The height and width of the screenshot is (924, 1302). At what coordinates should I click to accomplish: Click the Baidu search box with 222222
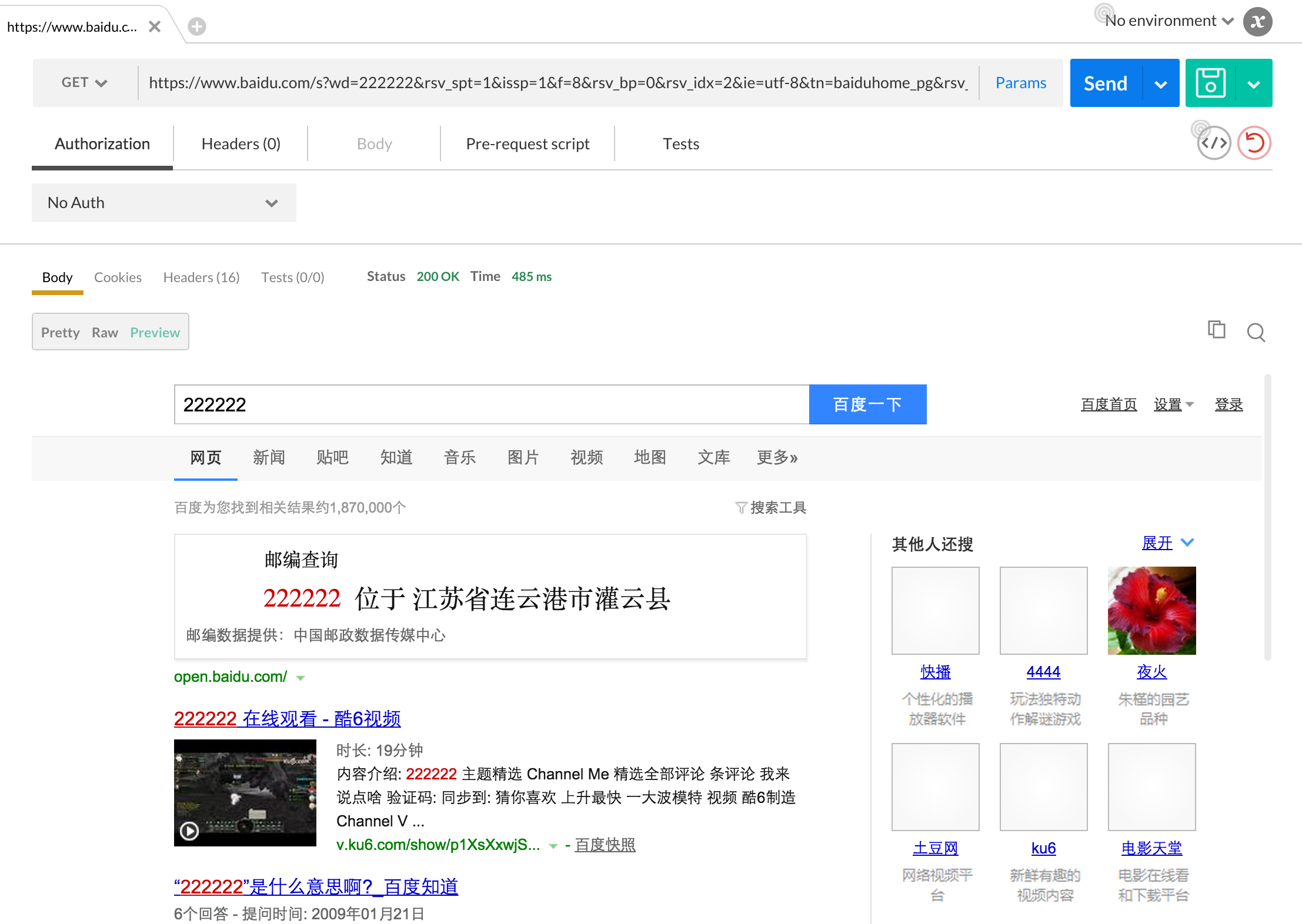[x=492, y=404]
